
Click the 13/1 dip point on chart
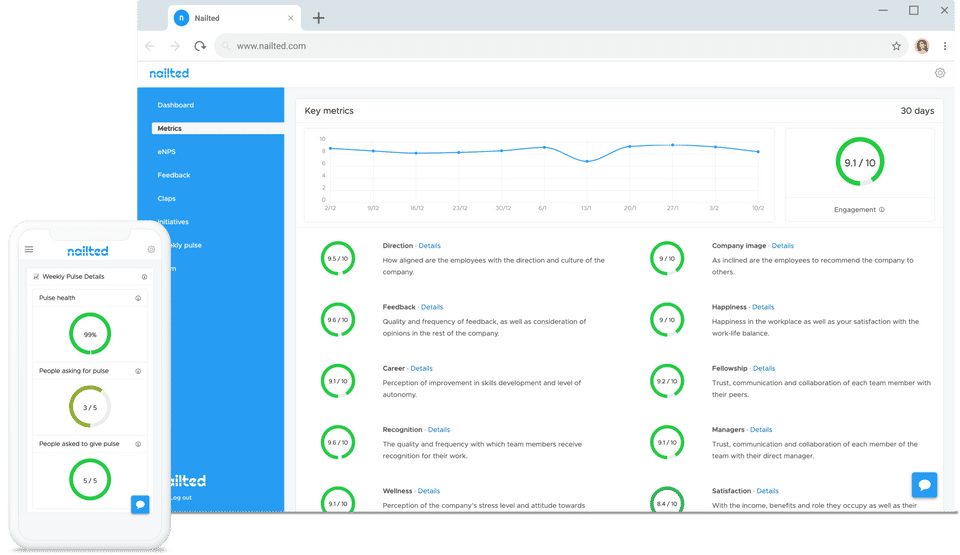tap(587, 161)
